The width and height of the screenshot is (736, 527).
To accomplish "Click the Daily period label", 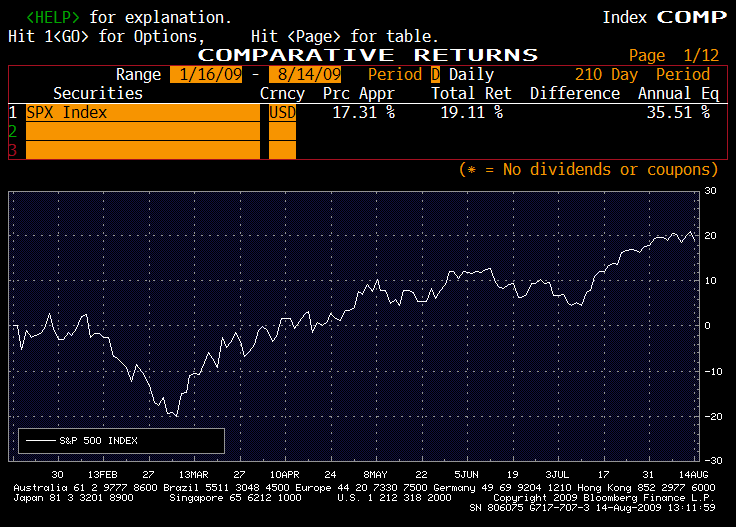I will (471, 75).
